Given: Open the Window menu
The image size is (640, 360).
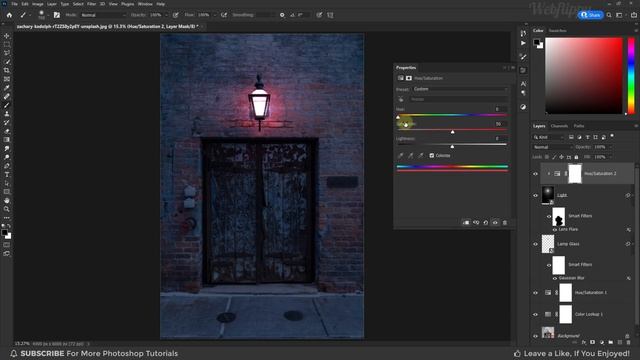Looking at the screenshot, I should (145, 4).
